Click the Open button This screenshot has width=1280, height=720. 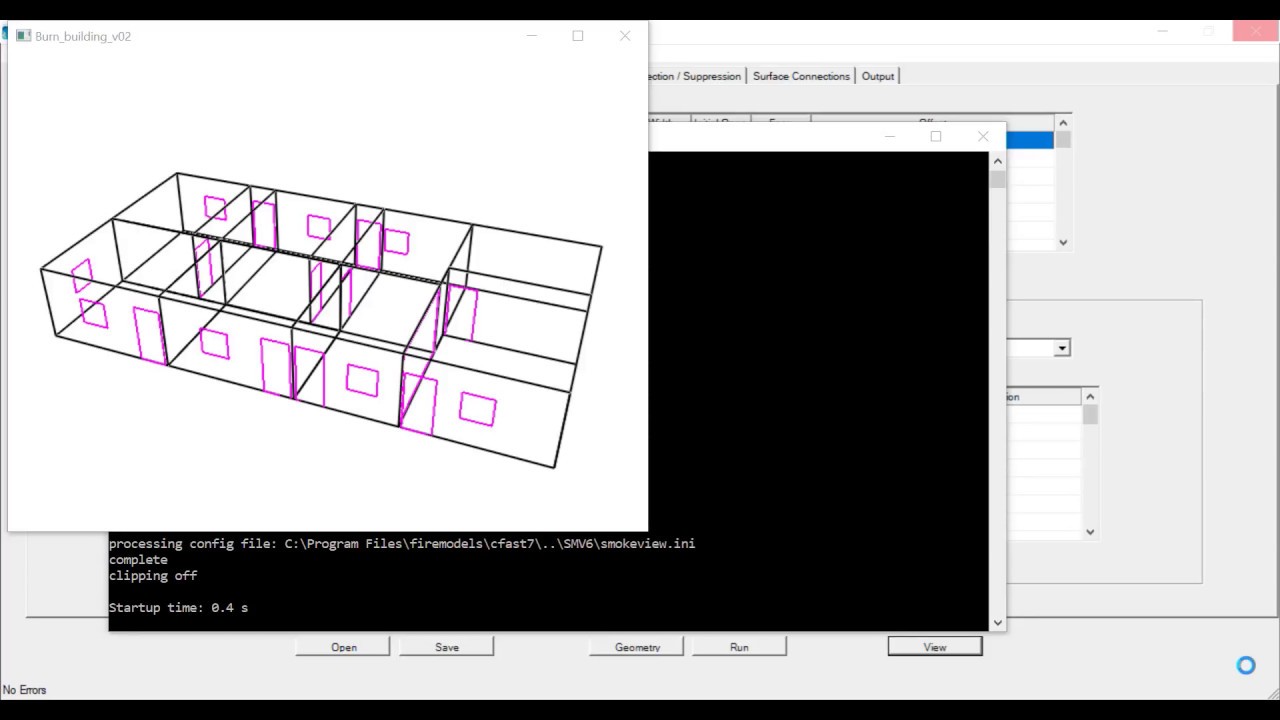pos(343,647)
